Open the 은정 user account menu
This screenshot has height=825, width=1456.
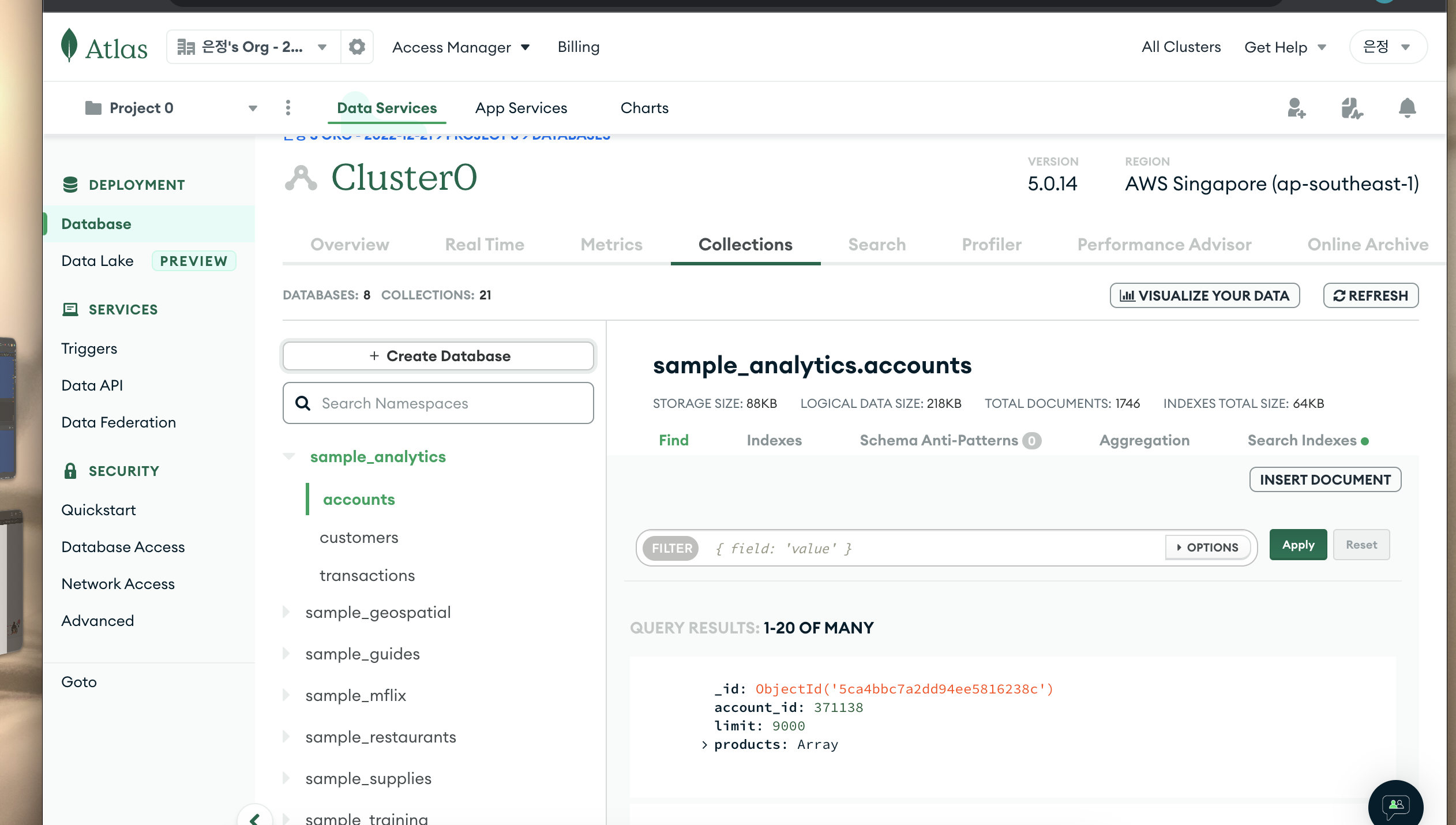(1389, 47)
